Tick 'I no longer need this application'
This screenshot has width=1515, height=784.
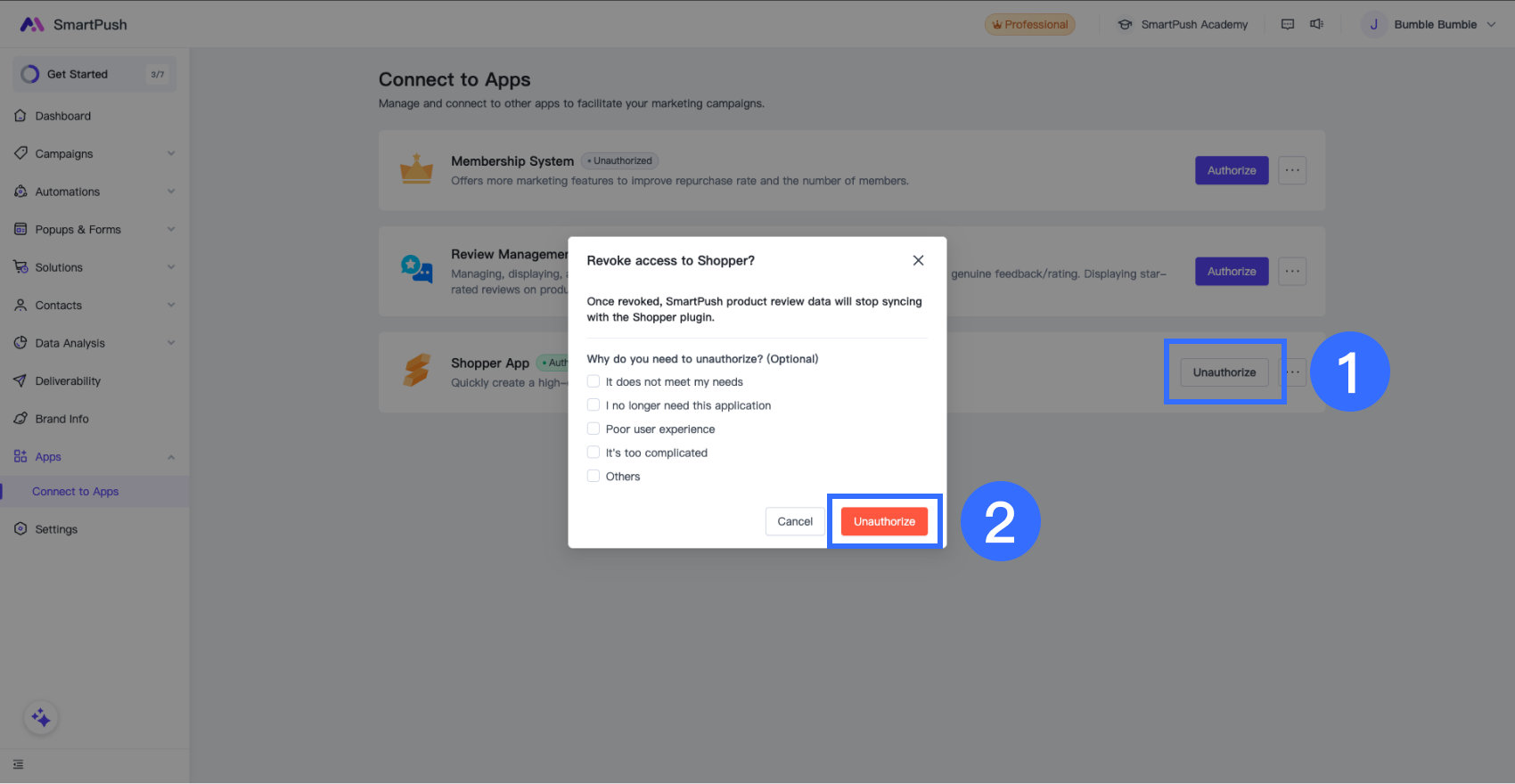coord(594,405)
